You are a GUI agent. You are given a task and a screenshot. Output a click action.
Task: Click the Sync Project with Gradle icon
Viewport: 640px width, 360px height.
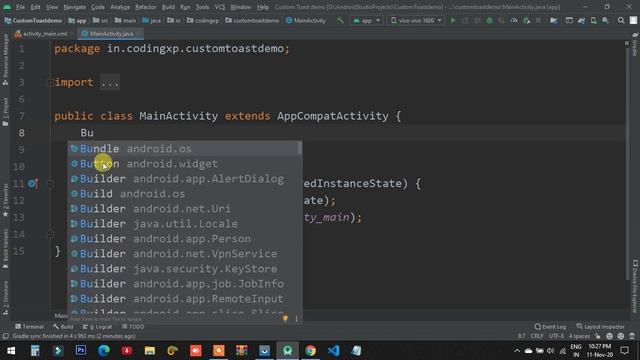pos(581,20)
